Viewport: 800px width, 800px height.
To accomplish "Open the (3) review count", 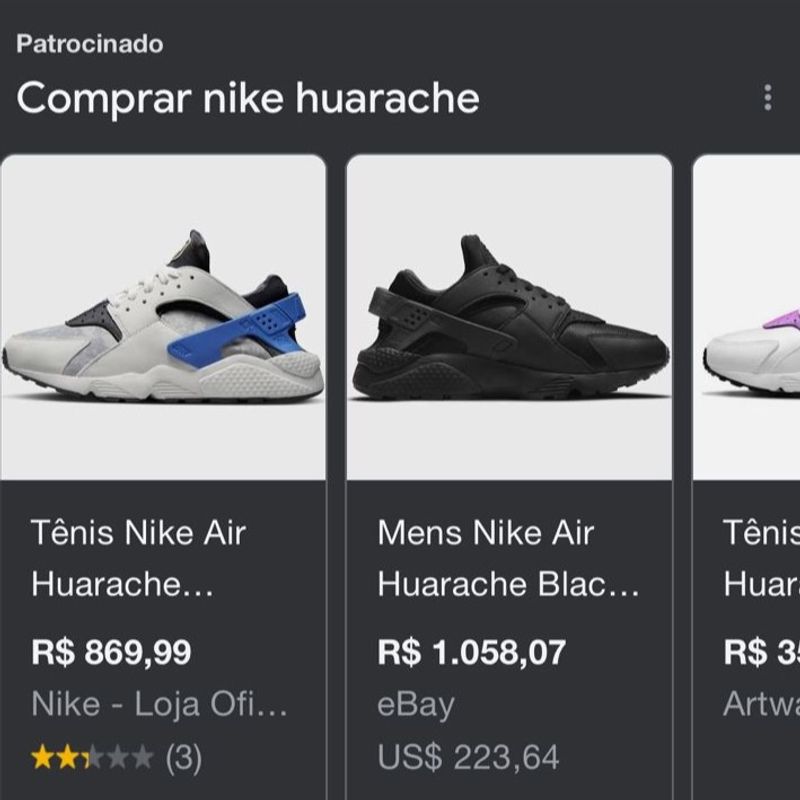I will point(182,758).
